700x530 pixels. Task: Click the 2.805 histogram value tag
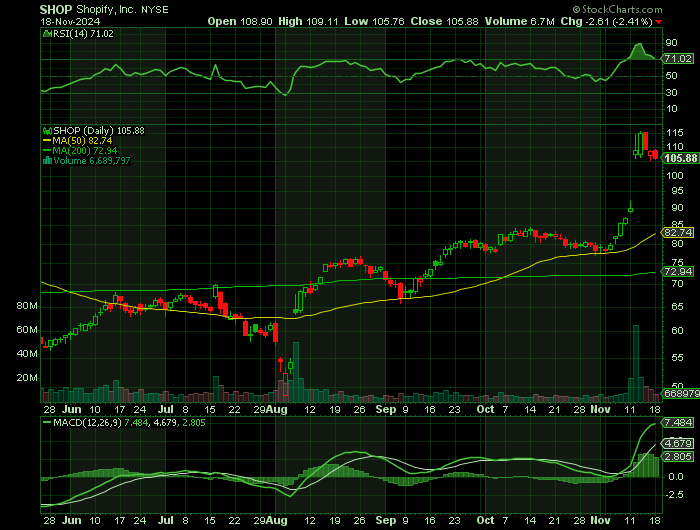679,456
